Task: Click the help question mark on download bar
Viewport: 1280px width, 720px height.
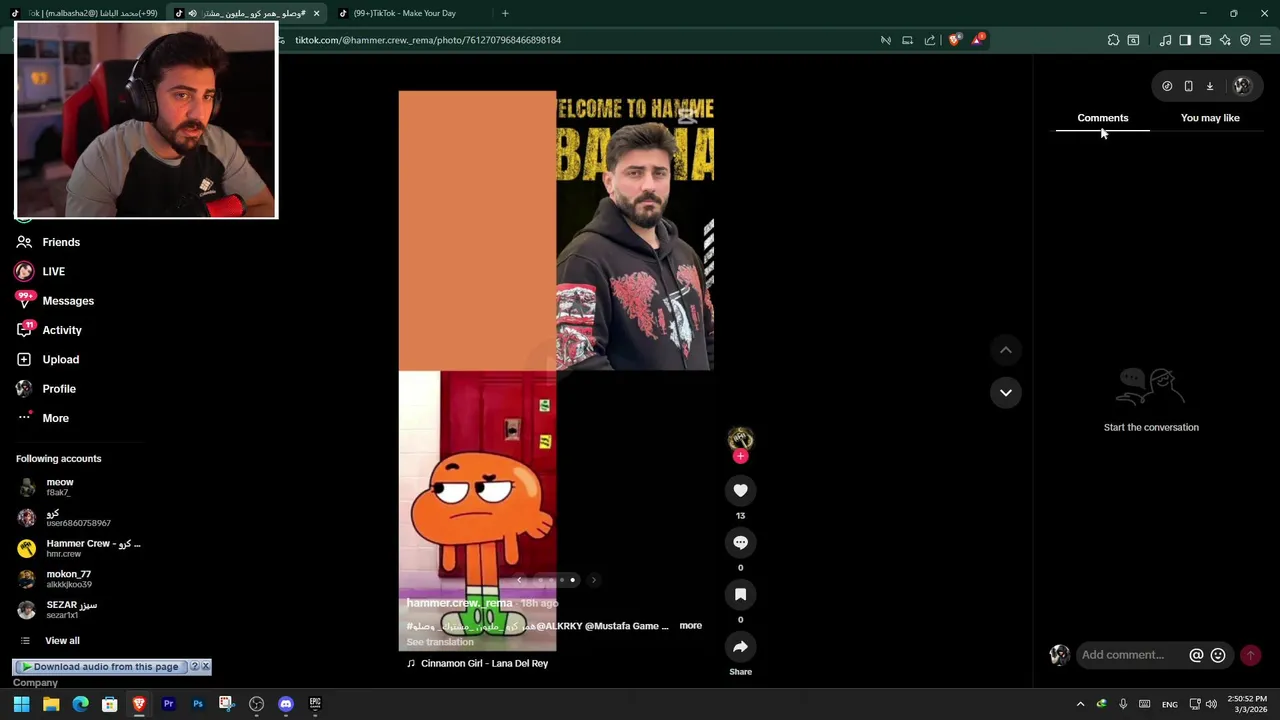Action: pos(195,666)
